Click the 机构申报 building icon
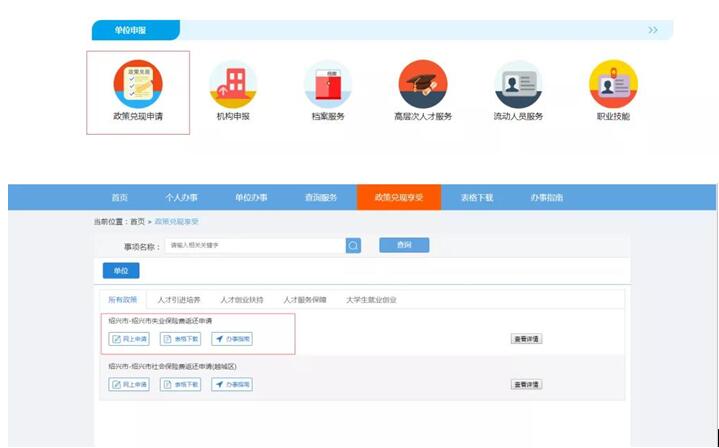719x448 pixels. coord(232,84)
